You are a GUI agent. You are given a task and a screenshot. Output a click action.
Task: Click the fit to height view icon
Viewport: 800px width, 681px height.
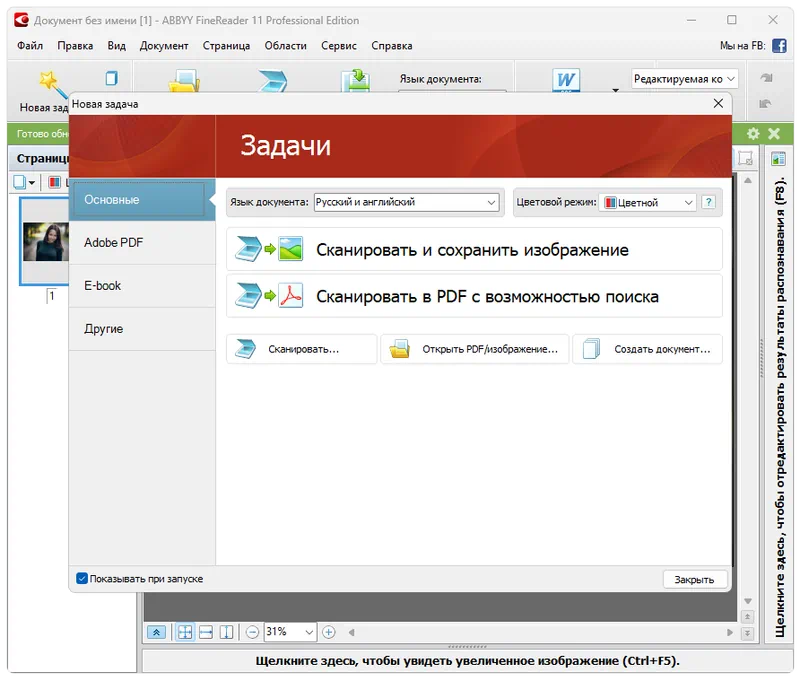coord(226,633)
